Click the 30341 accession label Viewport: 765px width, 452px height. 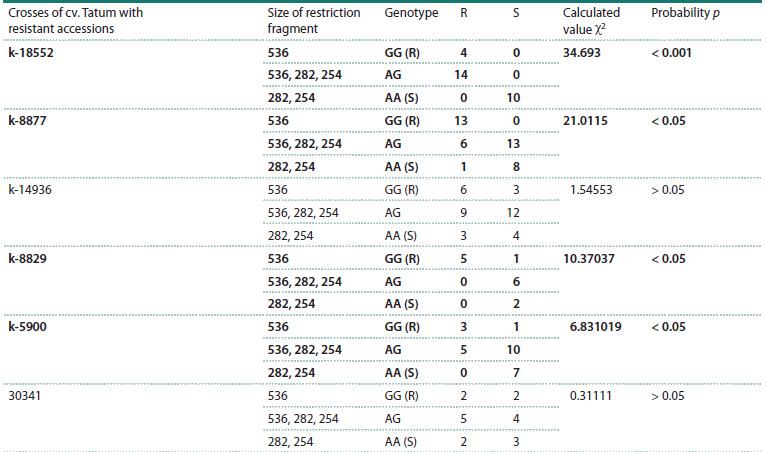[x=24, y=396]
